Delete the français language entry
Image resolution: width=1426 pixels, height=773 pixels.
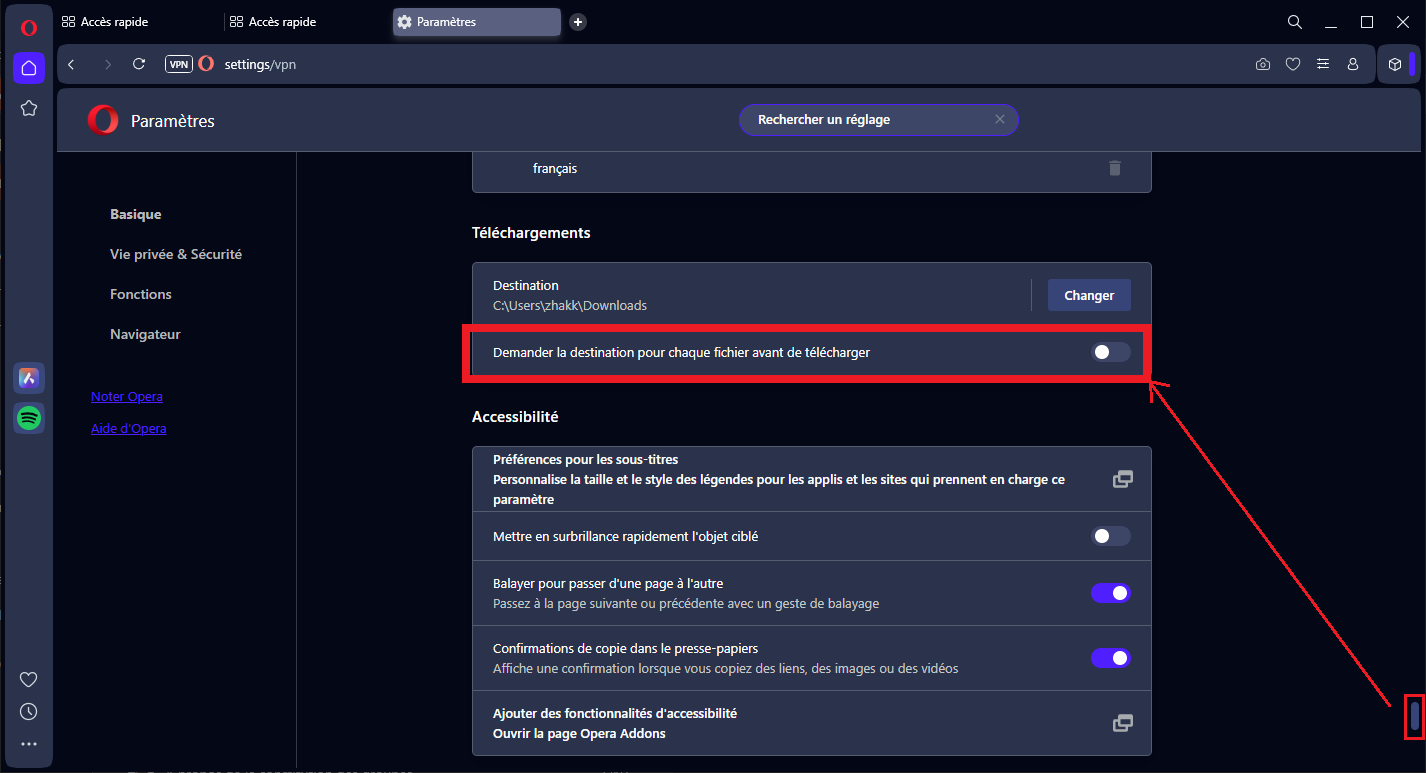(1115, 168)
